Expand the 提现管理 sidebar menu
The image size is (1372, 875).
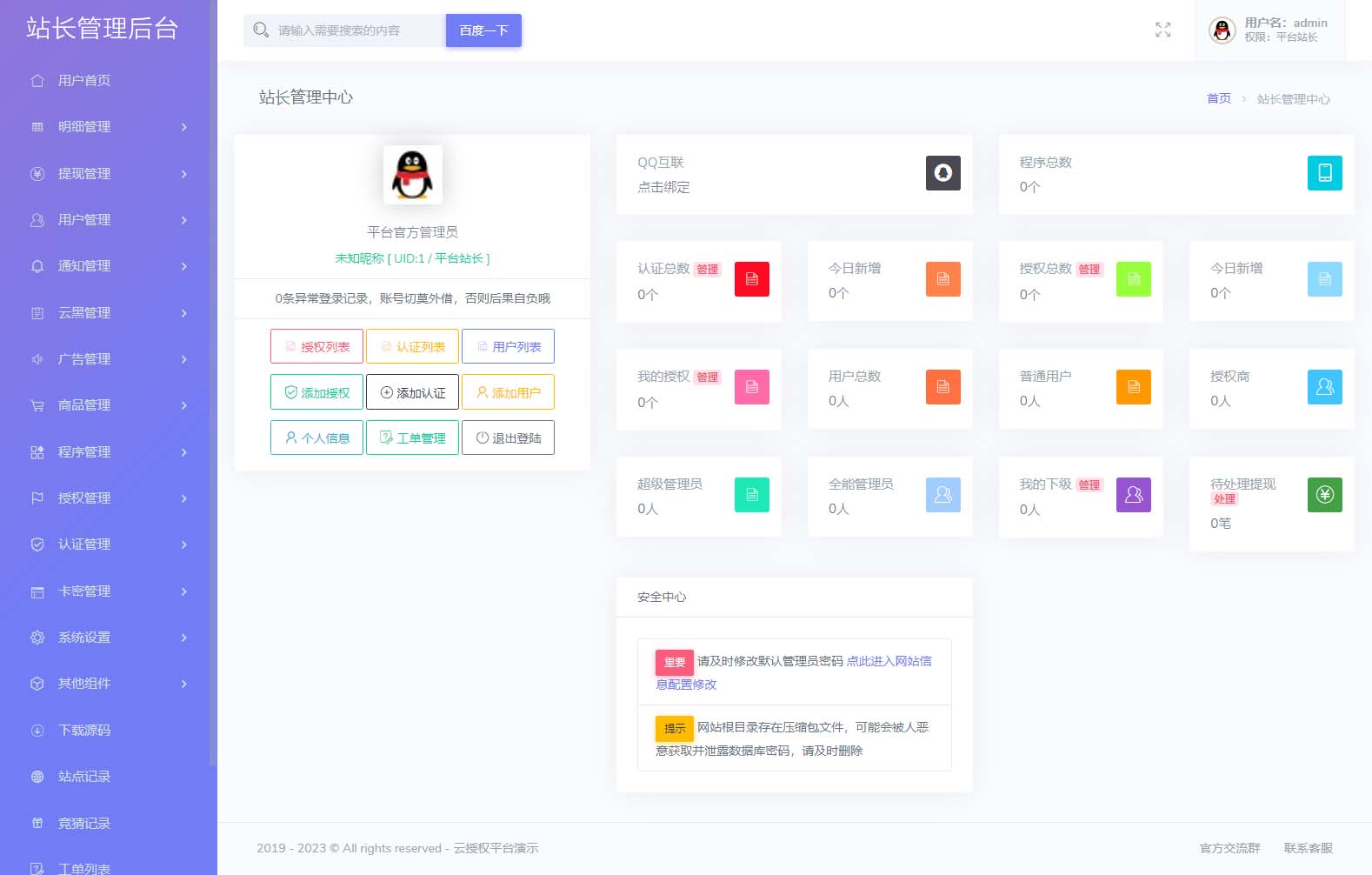(109, 174)
